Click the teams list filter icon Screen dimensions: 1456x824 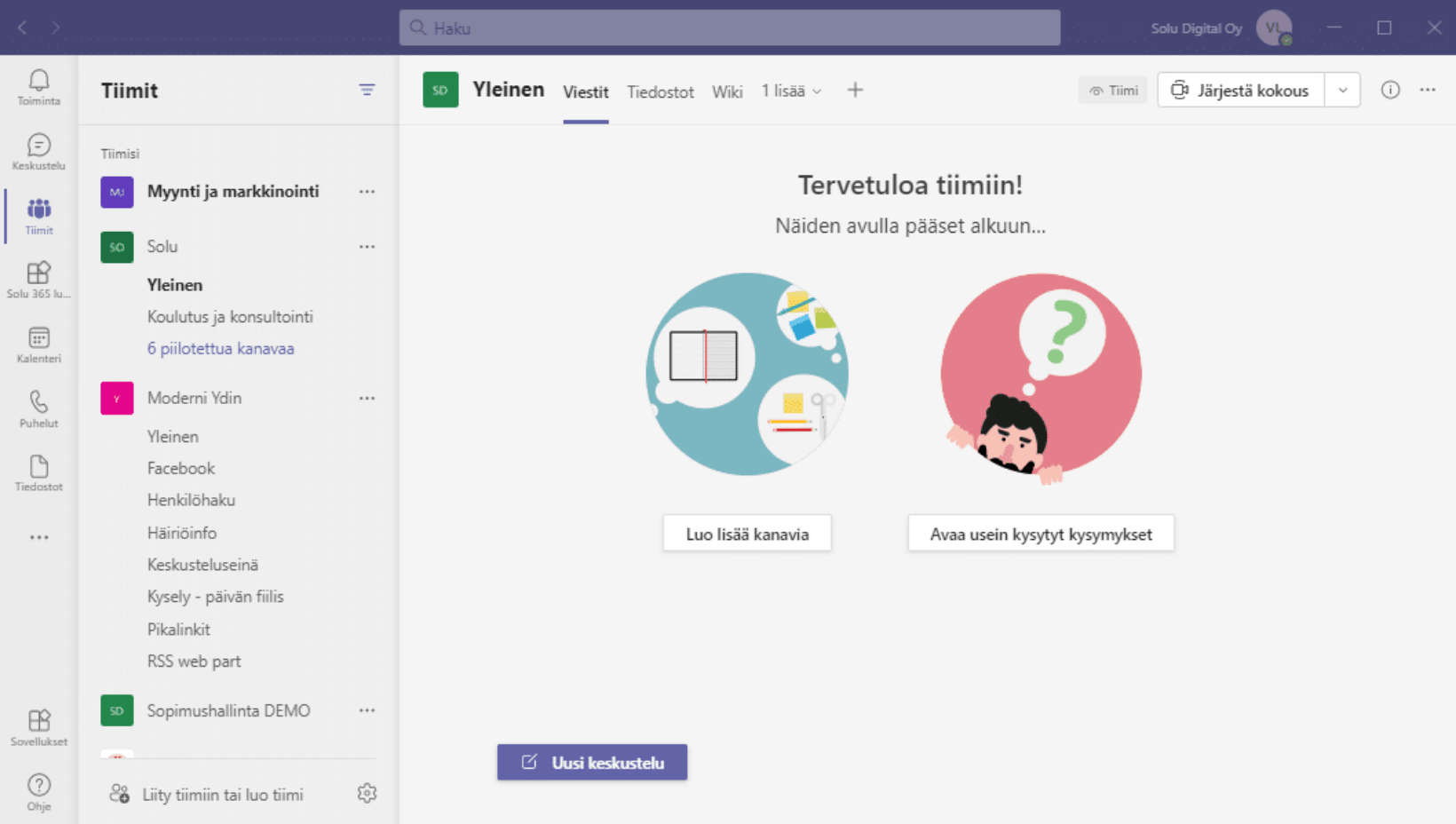367,90
